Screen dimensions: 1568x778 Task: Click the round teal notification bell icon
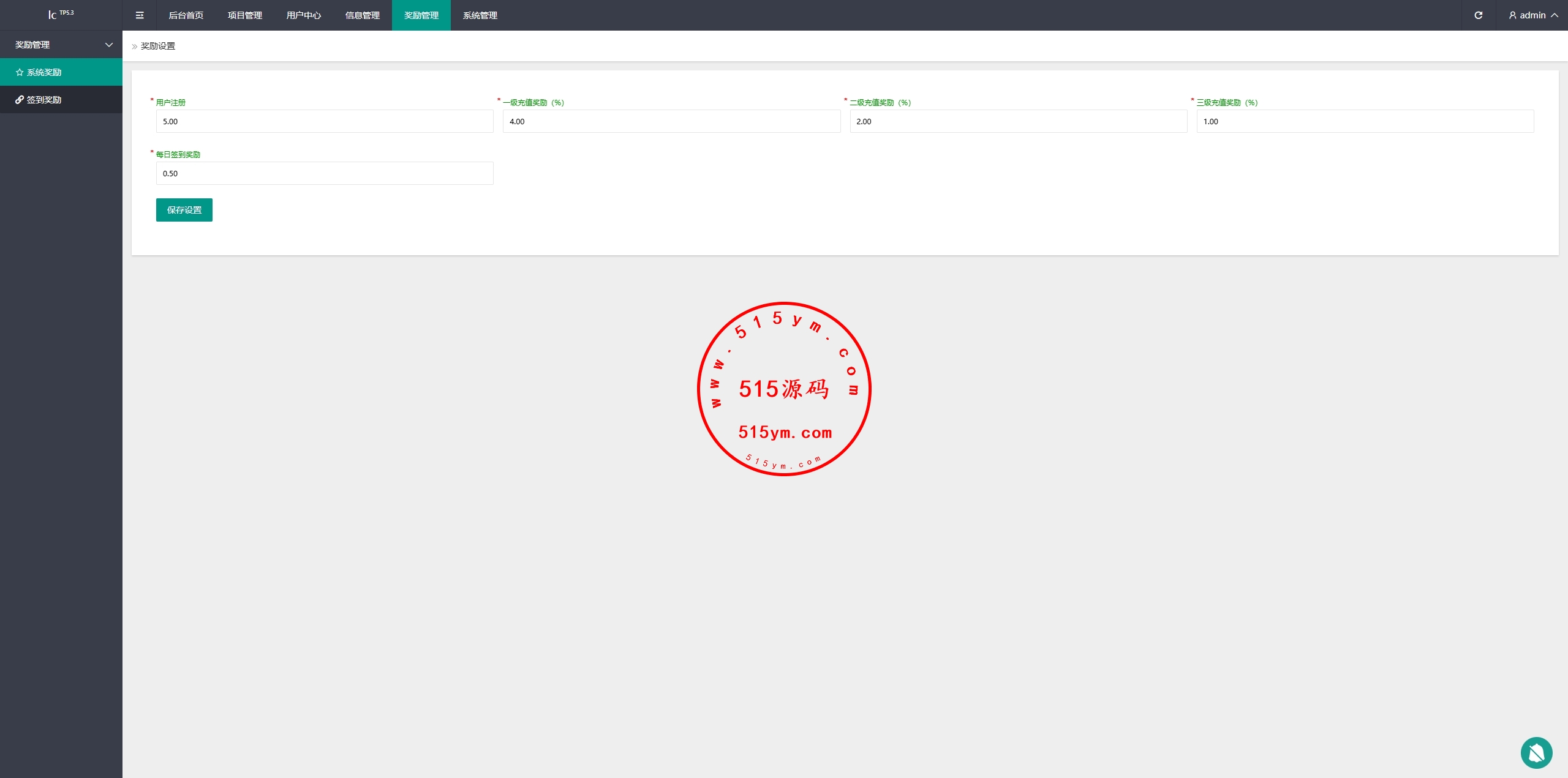click(x=1536, y=752)
